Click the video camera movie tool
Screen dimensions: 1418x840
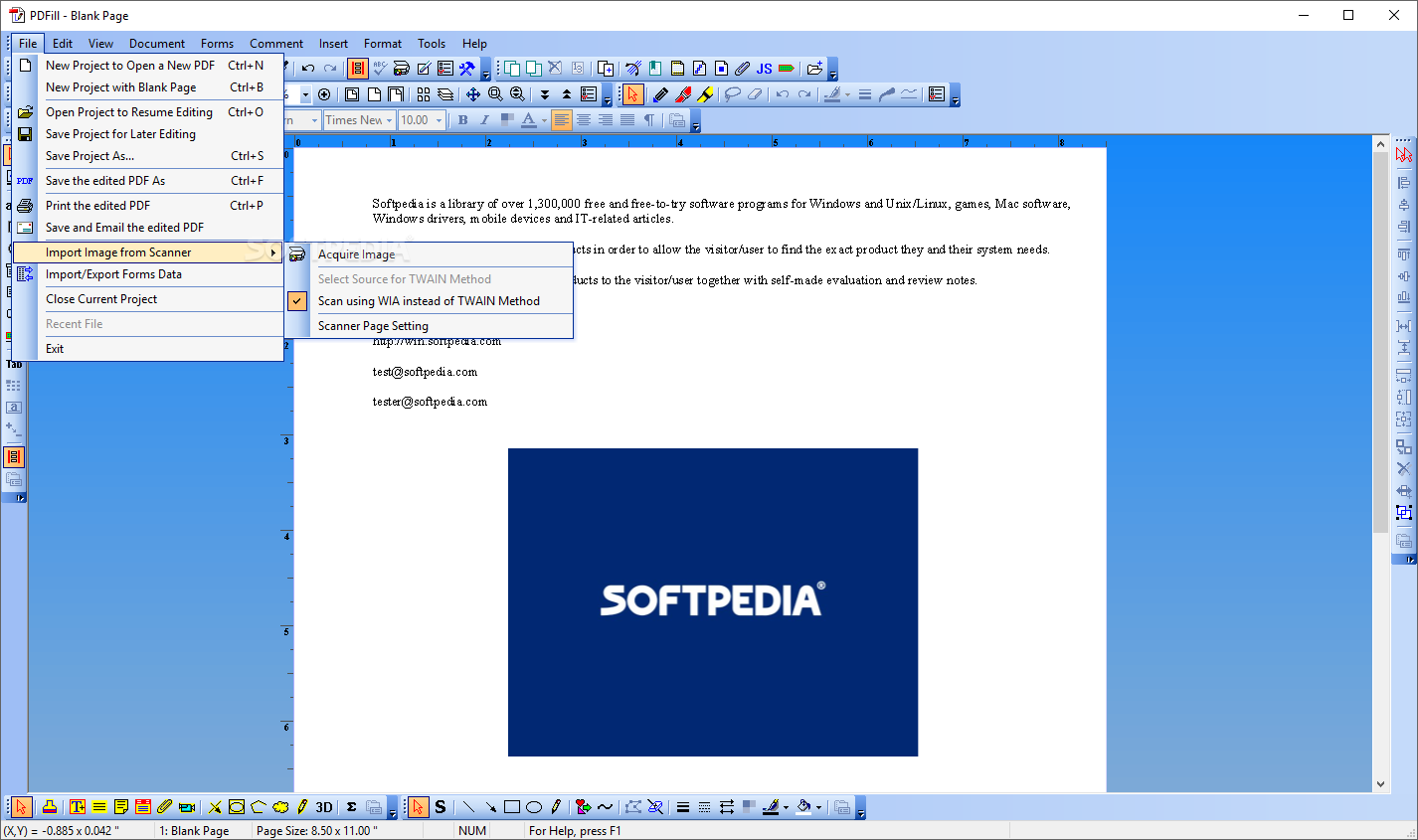(187, 807)
